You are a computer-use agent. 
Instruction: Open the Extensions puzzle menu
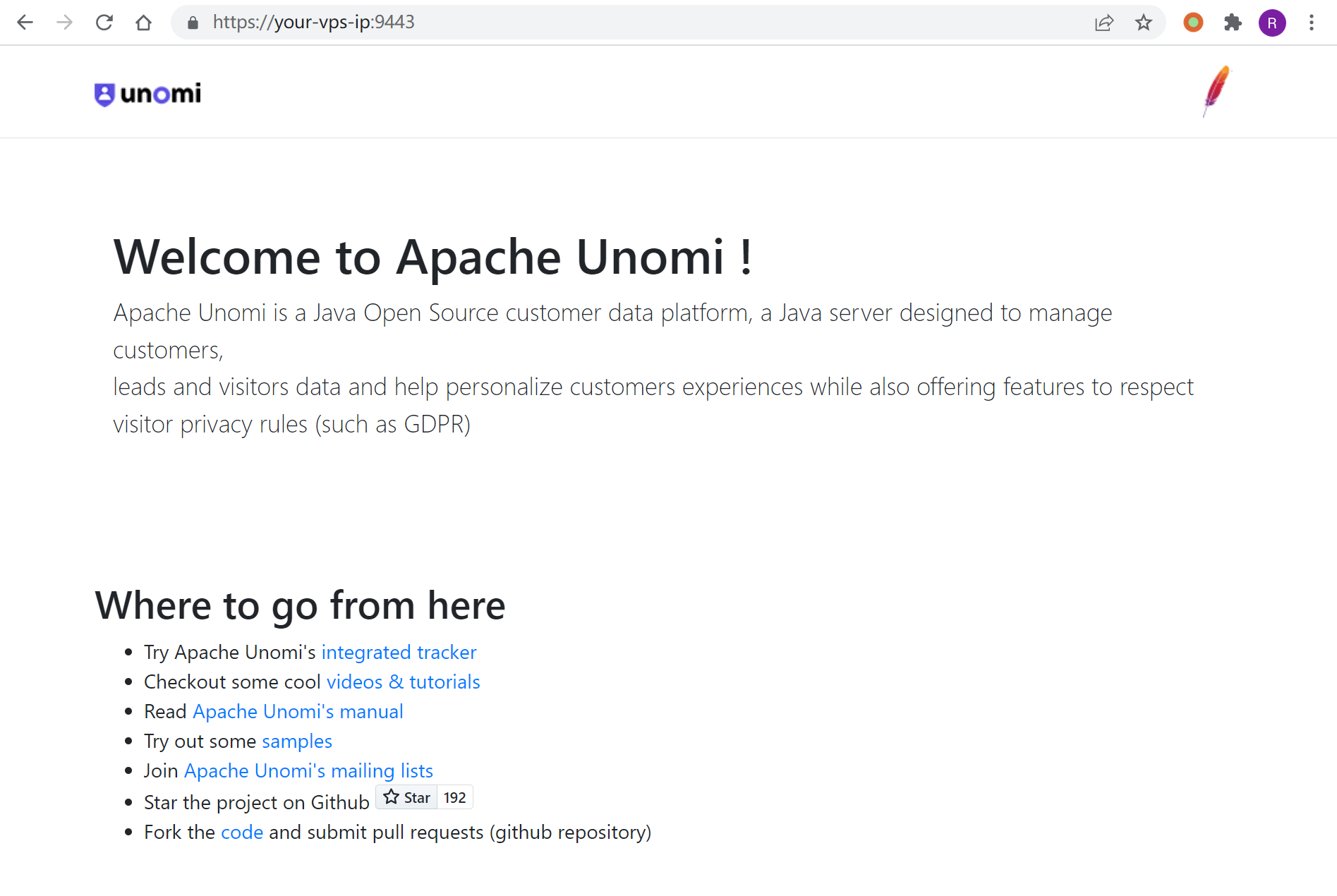tap(1233, 23)
